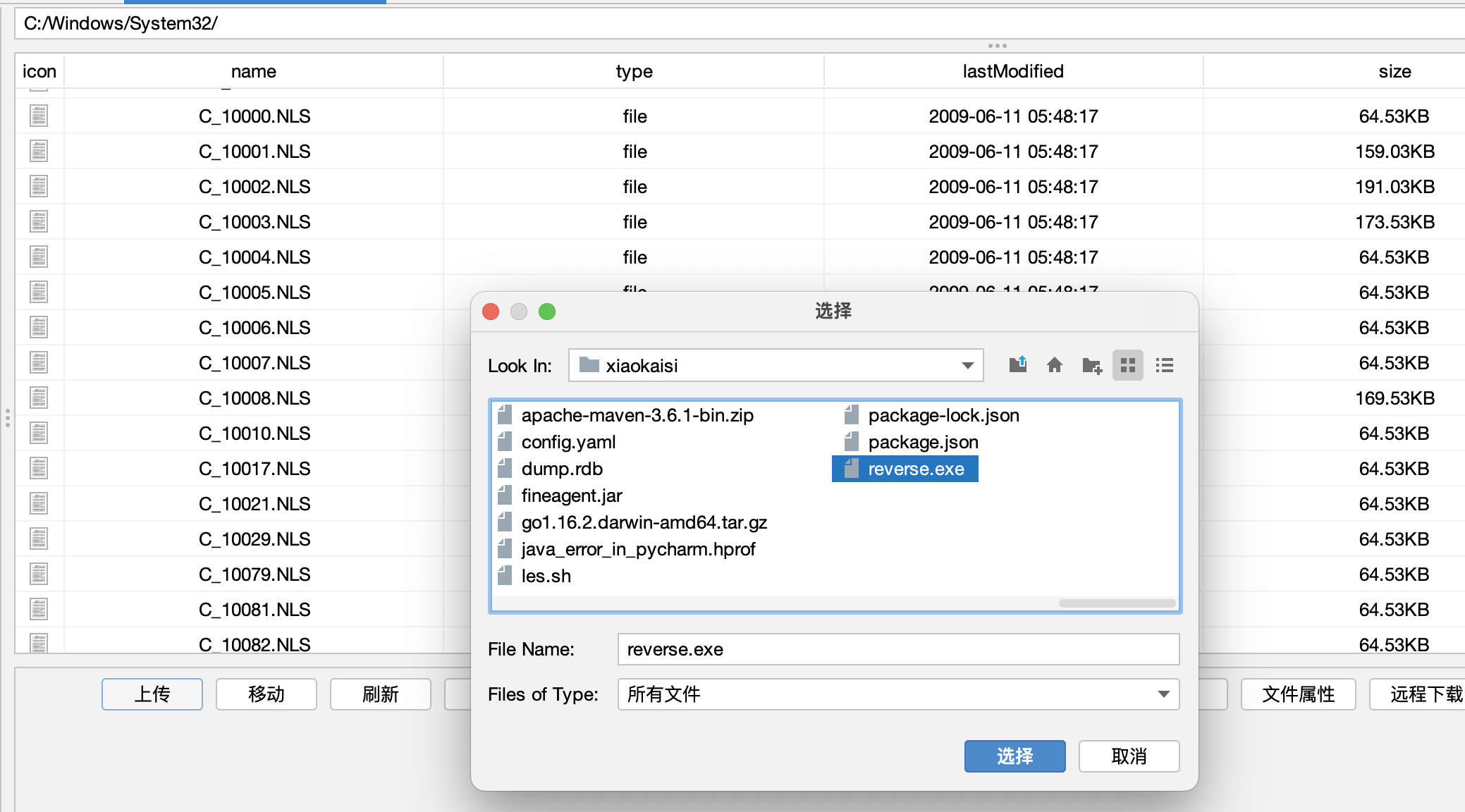Switch to the icon grid view
This screenshot has height=812, width=1465.
pos(1127,365)
